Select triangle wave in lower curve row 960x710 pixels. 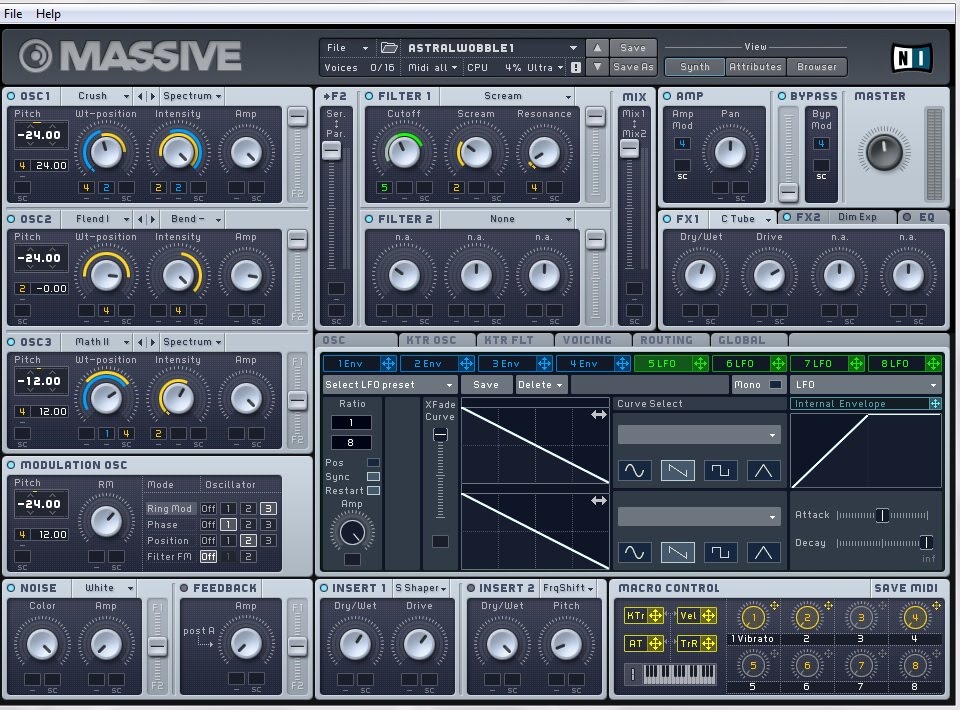[763, 552]
